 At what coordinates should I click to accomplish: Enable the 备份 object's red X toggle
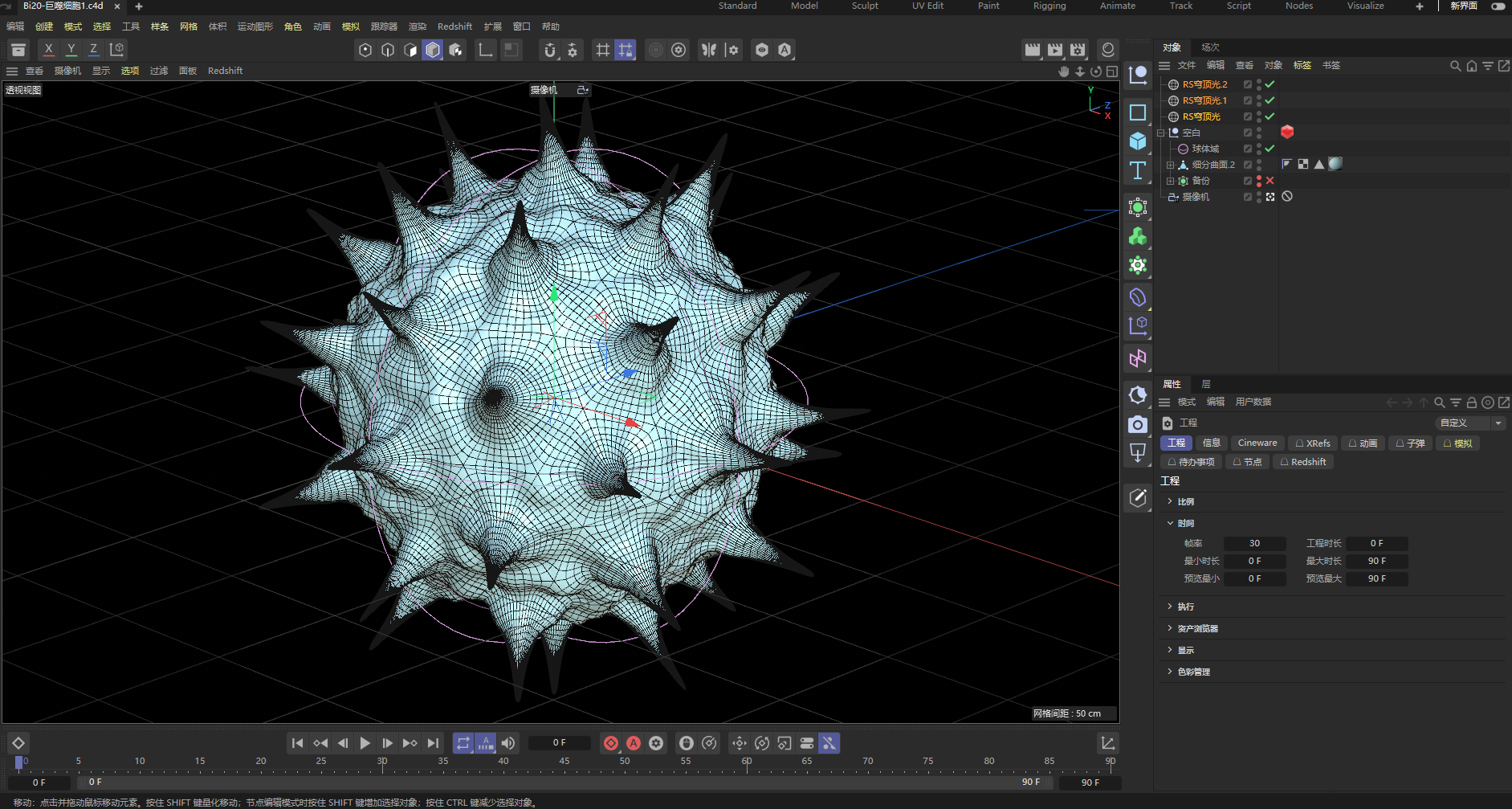click(x=1270, y=181)
